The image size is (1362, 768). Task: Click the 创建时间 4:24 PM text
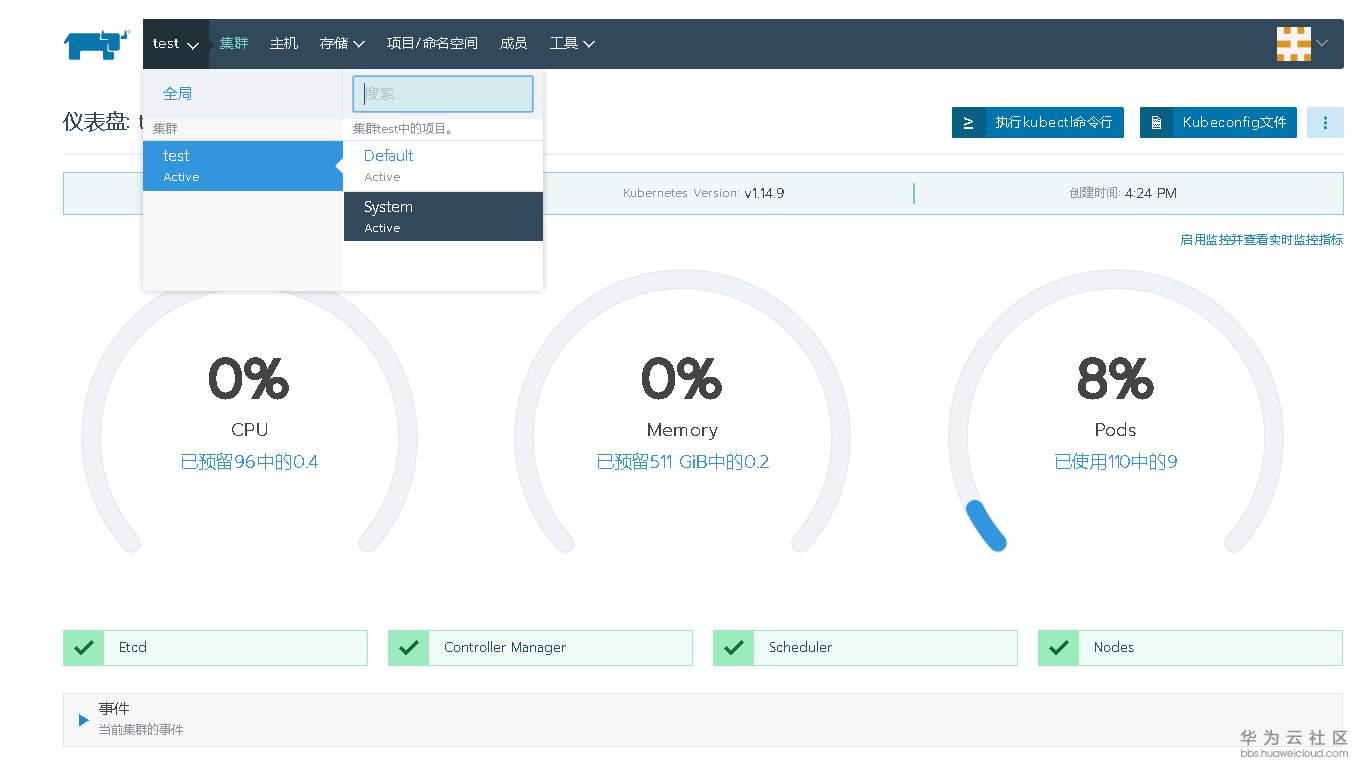tap(1122, 193)
